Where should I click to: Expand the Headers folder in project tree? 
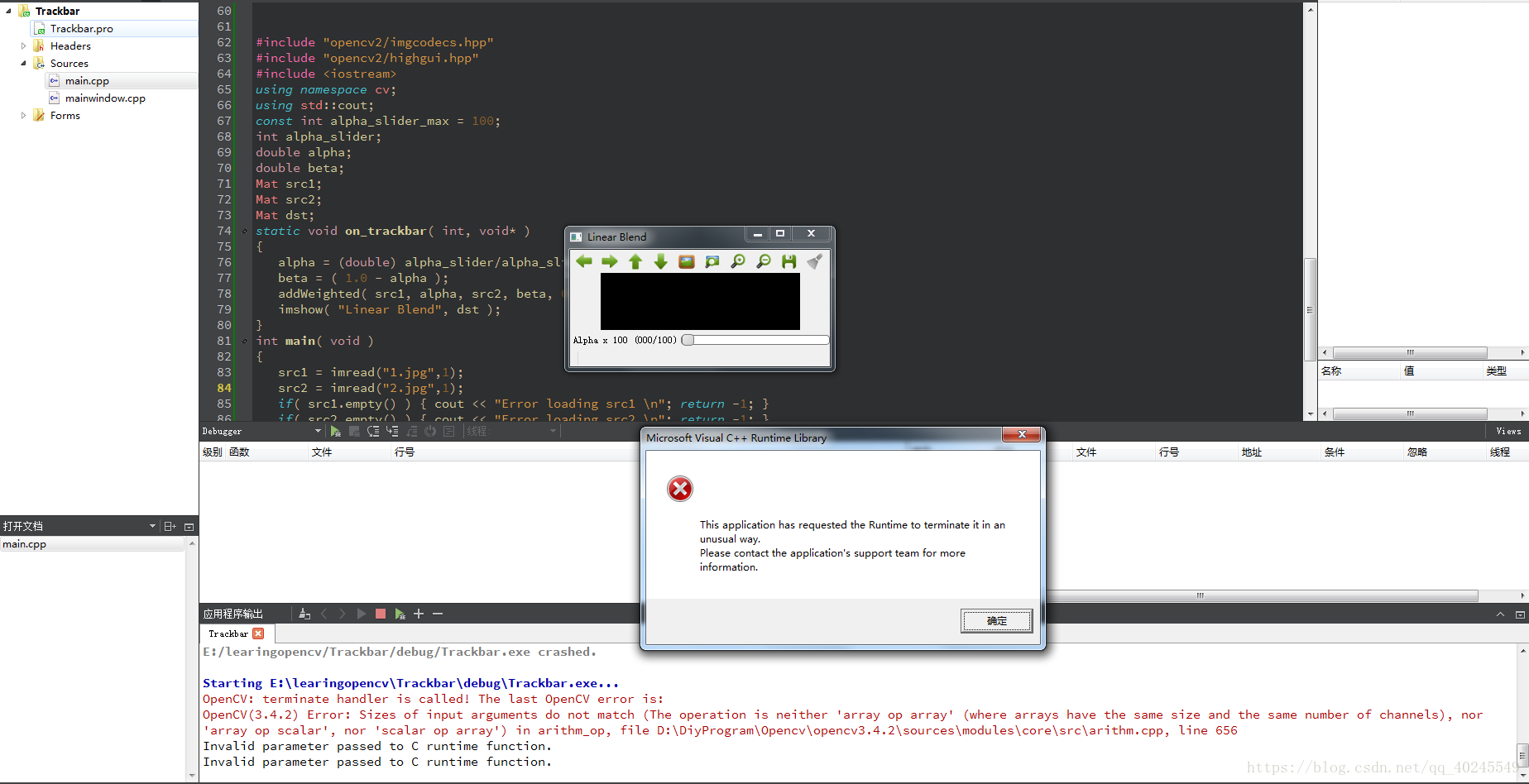point(24,45)
